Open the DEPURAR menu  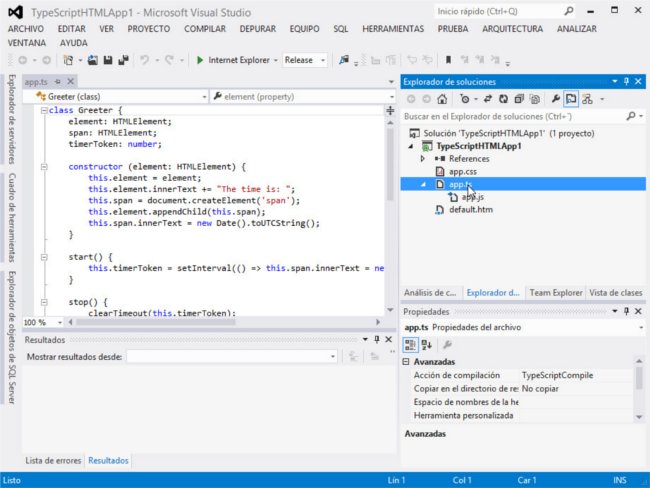tap(257, 29)
